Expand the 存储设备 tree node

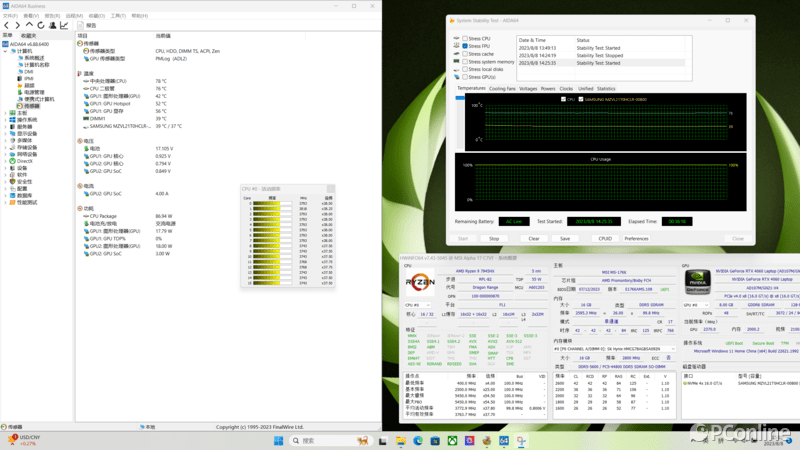(6, 147)
